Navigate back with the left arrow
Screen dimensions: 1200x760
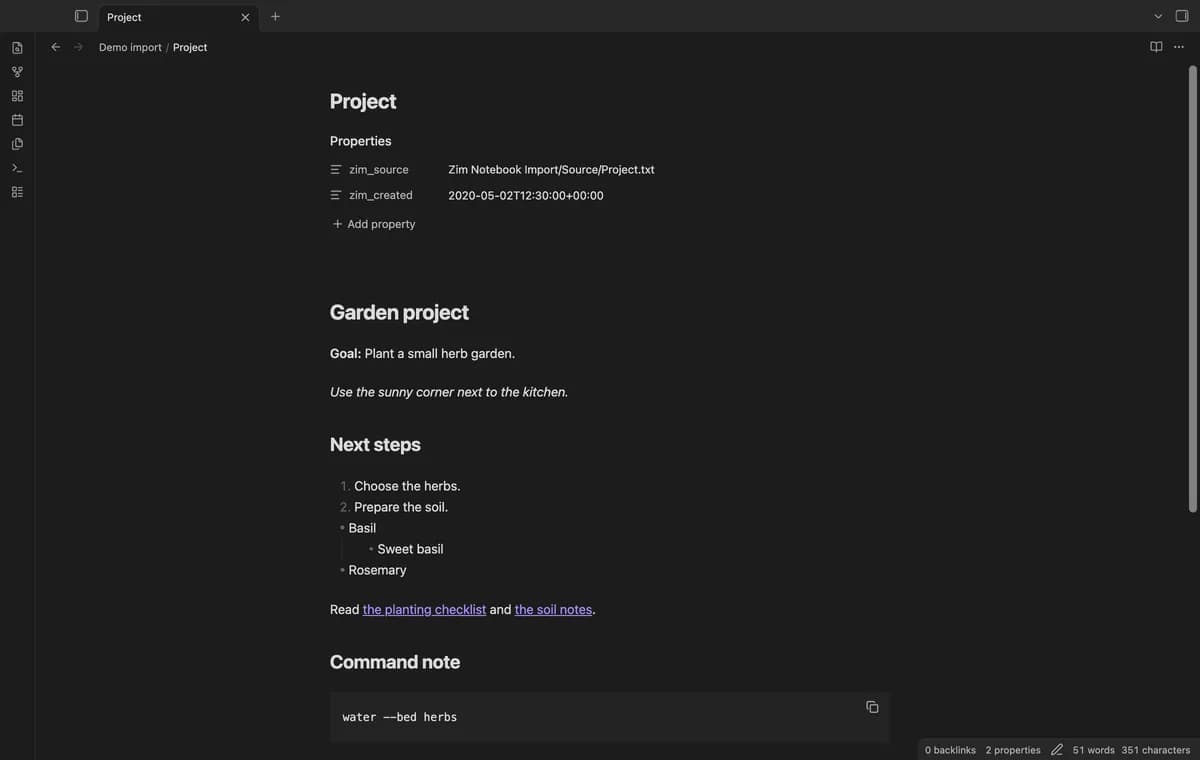56,47
